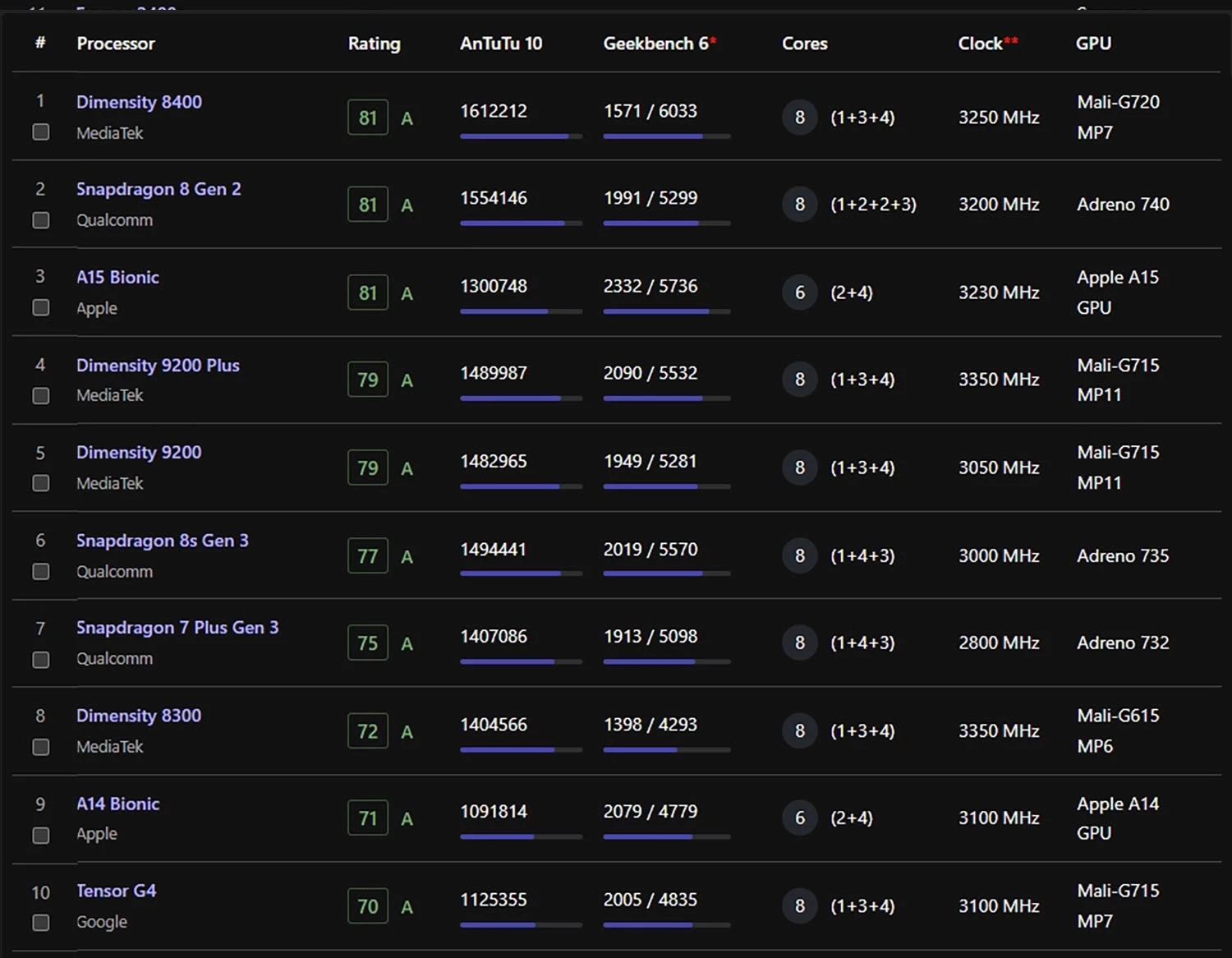1232x958 pixels.
Task: Click the core count circle for Tensor G4
Action: [800, 905]
